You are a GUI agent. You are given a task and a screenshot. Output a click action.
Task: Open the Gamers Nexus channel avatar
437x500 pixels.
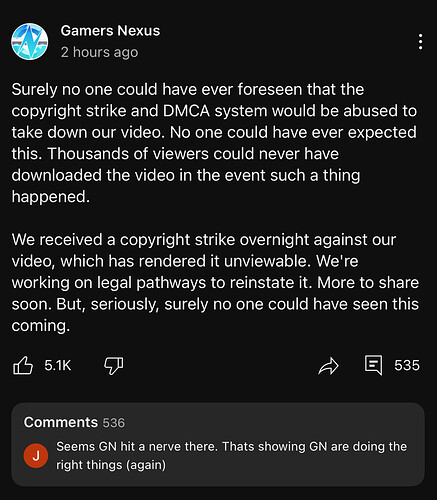[30, 42]
